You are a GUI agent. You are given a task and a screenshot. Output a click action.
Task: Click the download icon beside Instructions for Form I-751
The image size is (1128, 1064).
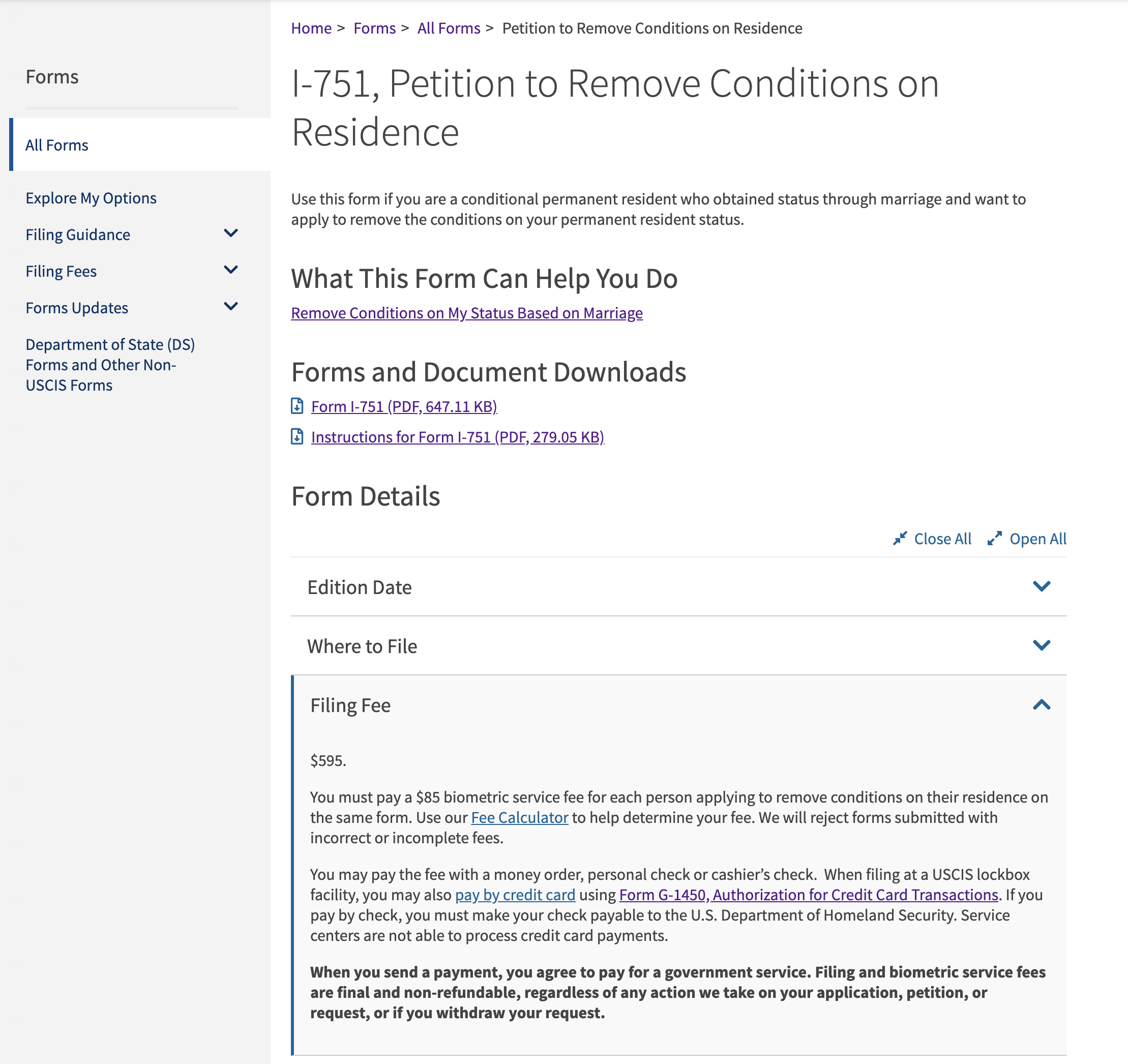297,436
